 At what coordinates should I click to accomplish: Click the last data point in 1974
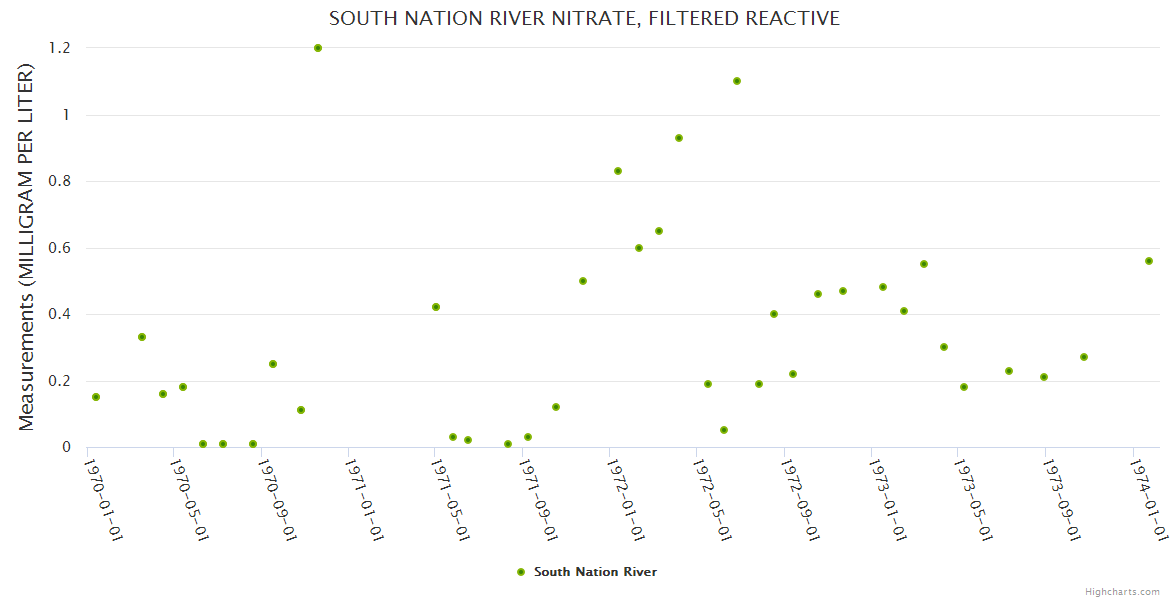(x=1149, y=261)
